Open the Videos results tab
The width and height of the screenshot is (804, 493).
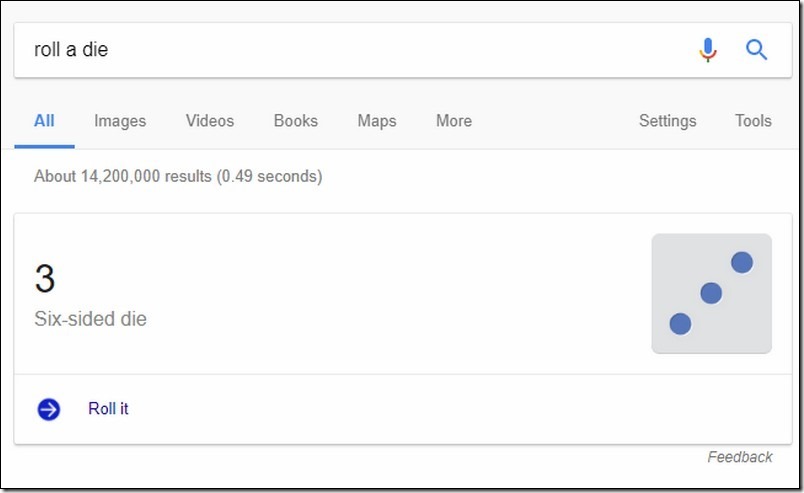pos(210,121)
